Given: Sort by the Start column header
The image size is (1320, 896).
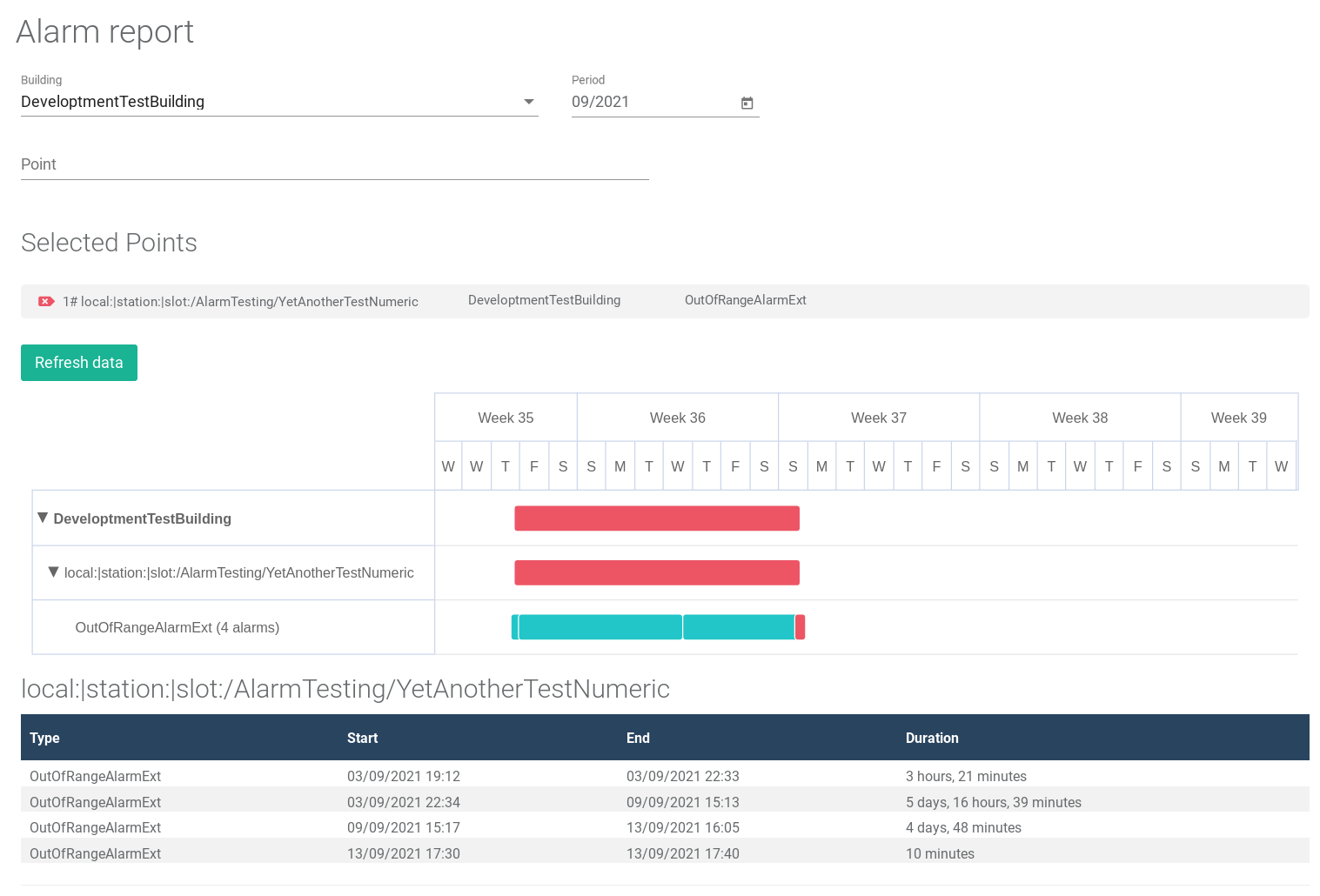Looking at the screenshot, I should tap(362, 738).
